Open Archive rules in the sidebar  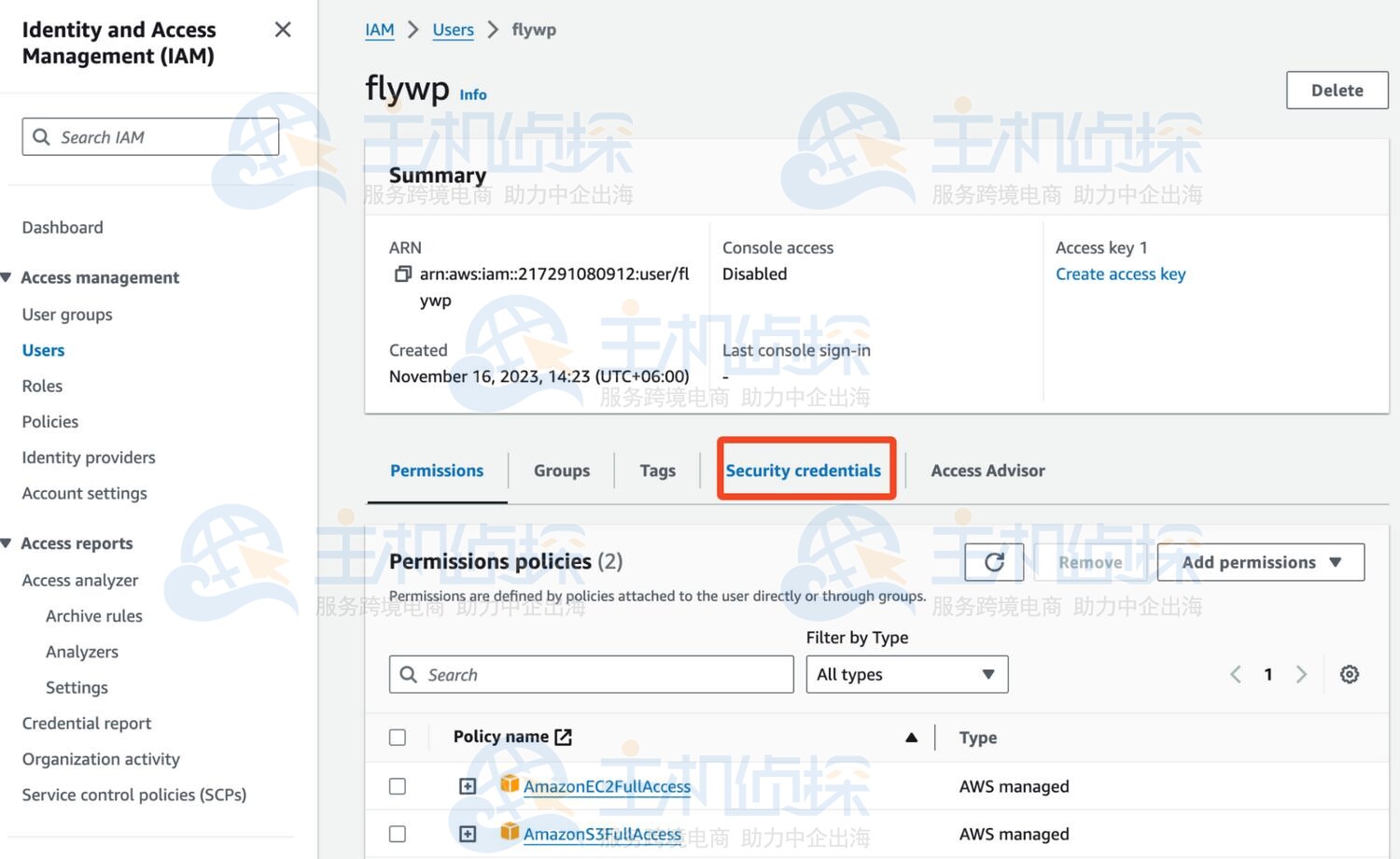(x=94, y=616)
